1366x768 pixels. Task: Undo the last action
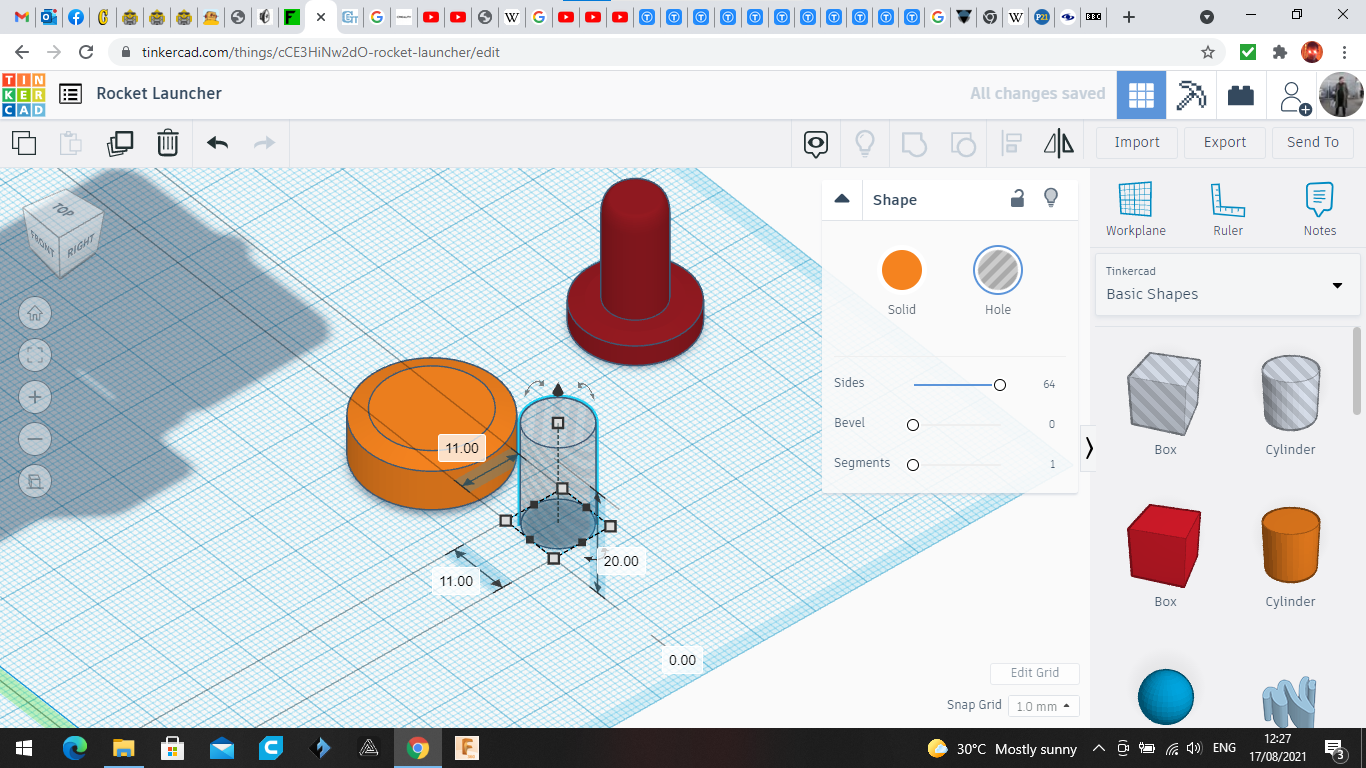point(218,143)
